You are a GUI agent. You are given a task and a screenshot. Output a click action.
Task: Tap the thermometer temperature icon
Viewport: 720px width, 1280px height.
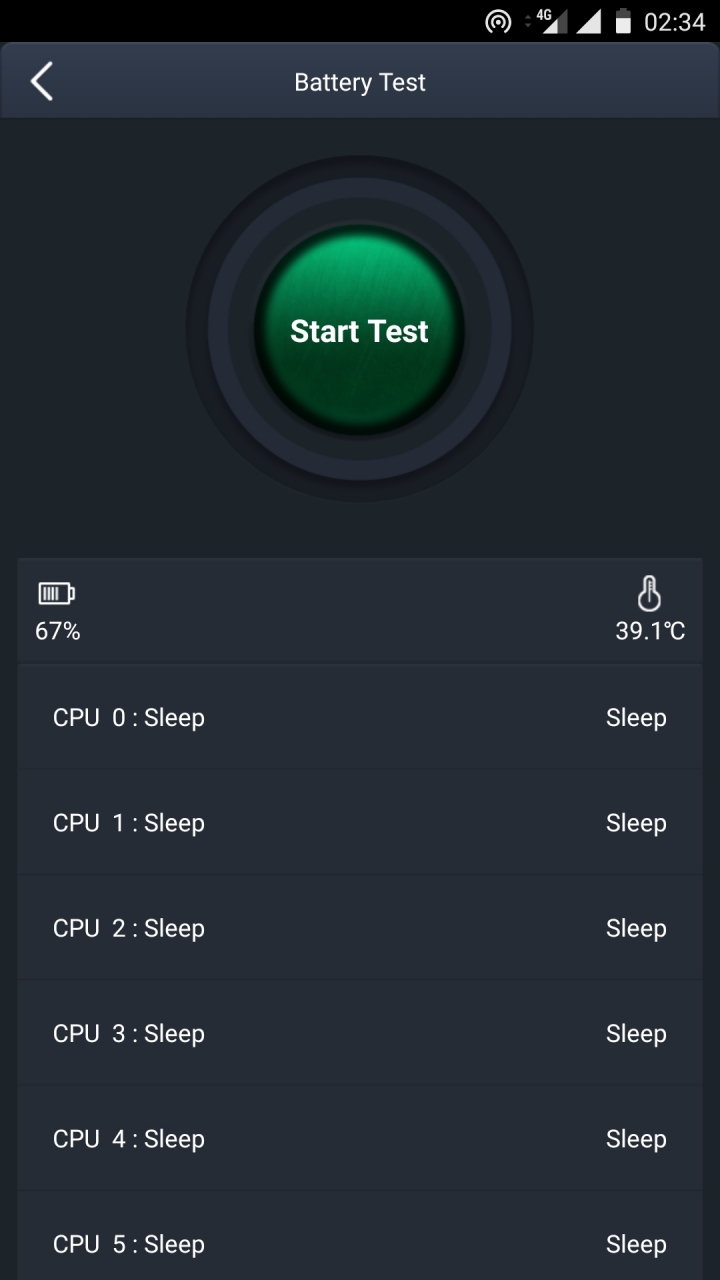pos(649,593)
